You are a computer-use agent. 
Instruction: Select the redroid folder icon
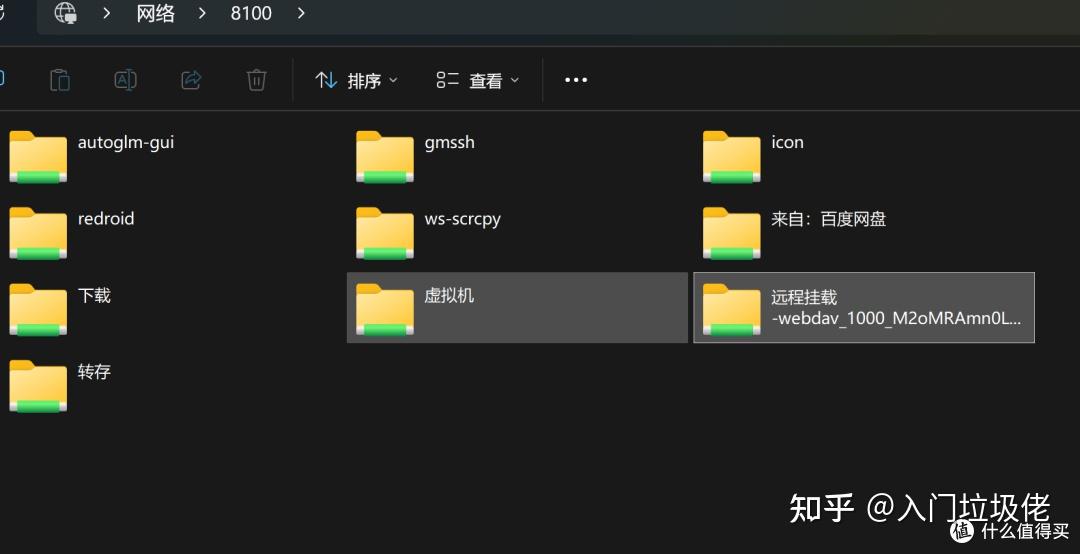tap(38, 233)
